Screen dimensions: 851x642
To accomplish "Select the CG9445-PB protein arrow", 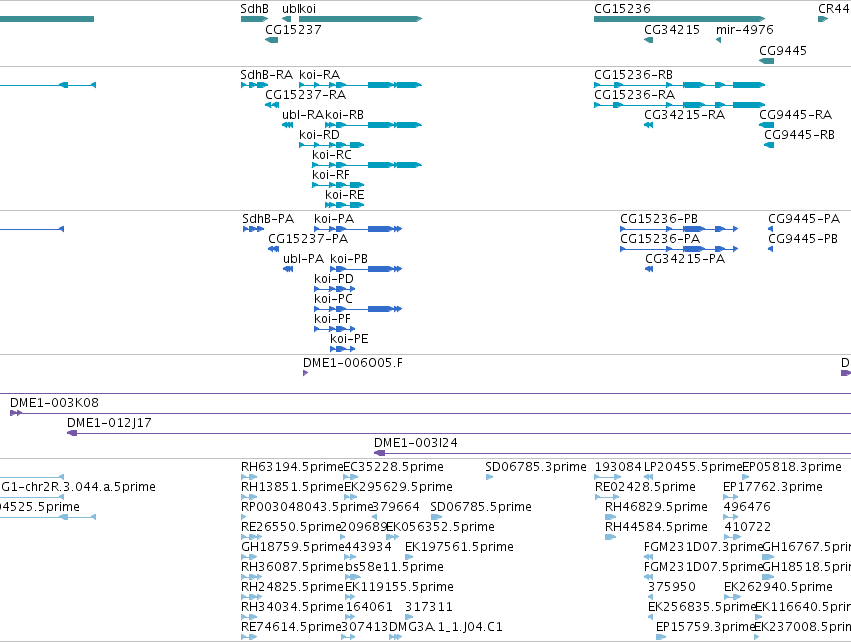I will (x=771, y=249).
